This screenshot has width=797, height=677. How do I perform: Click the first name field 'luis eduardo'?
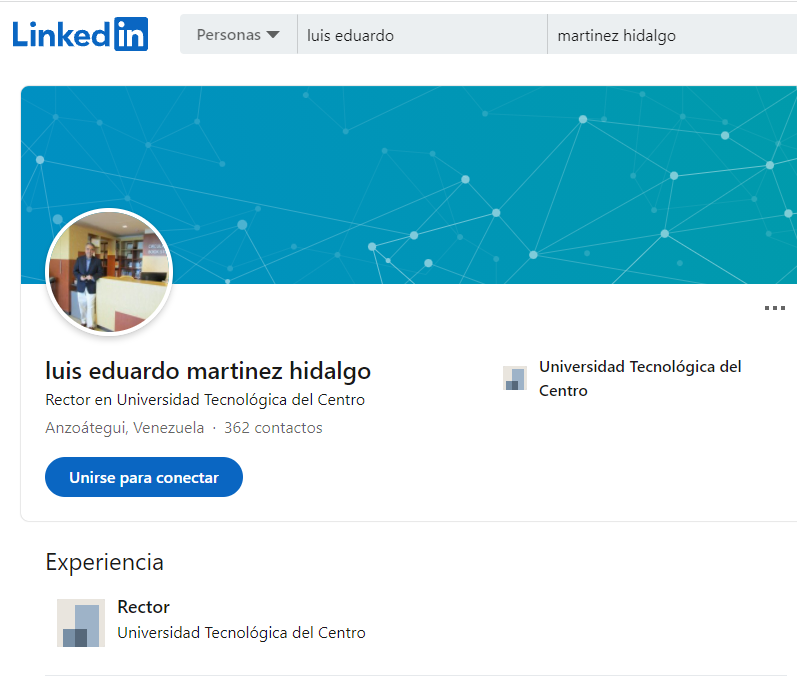tap(422, 35)
